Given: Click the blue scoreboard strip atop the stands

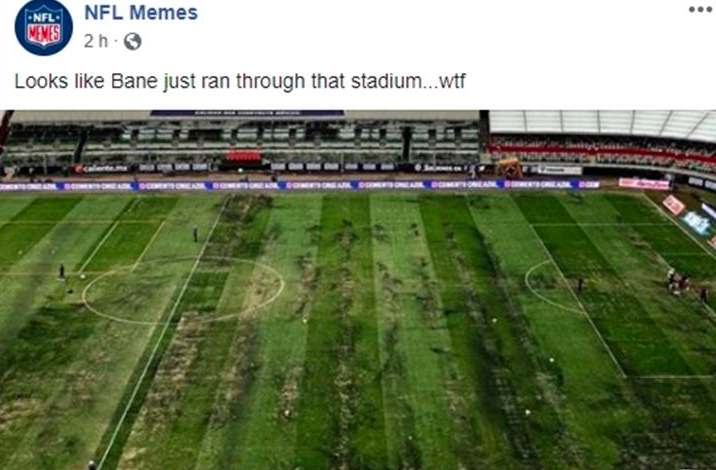Looking at the screenshot, I should [x=247, y=113].
